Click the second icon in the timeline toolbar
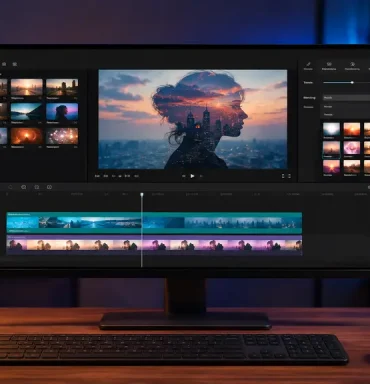Image resolution: width=370 pixels, height=384 pixels. (24, 187)
